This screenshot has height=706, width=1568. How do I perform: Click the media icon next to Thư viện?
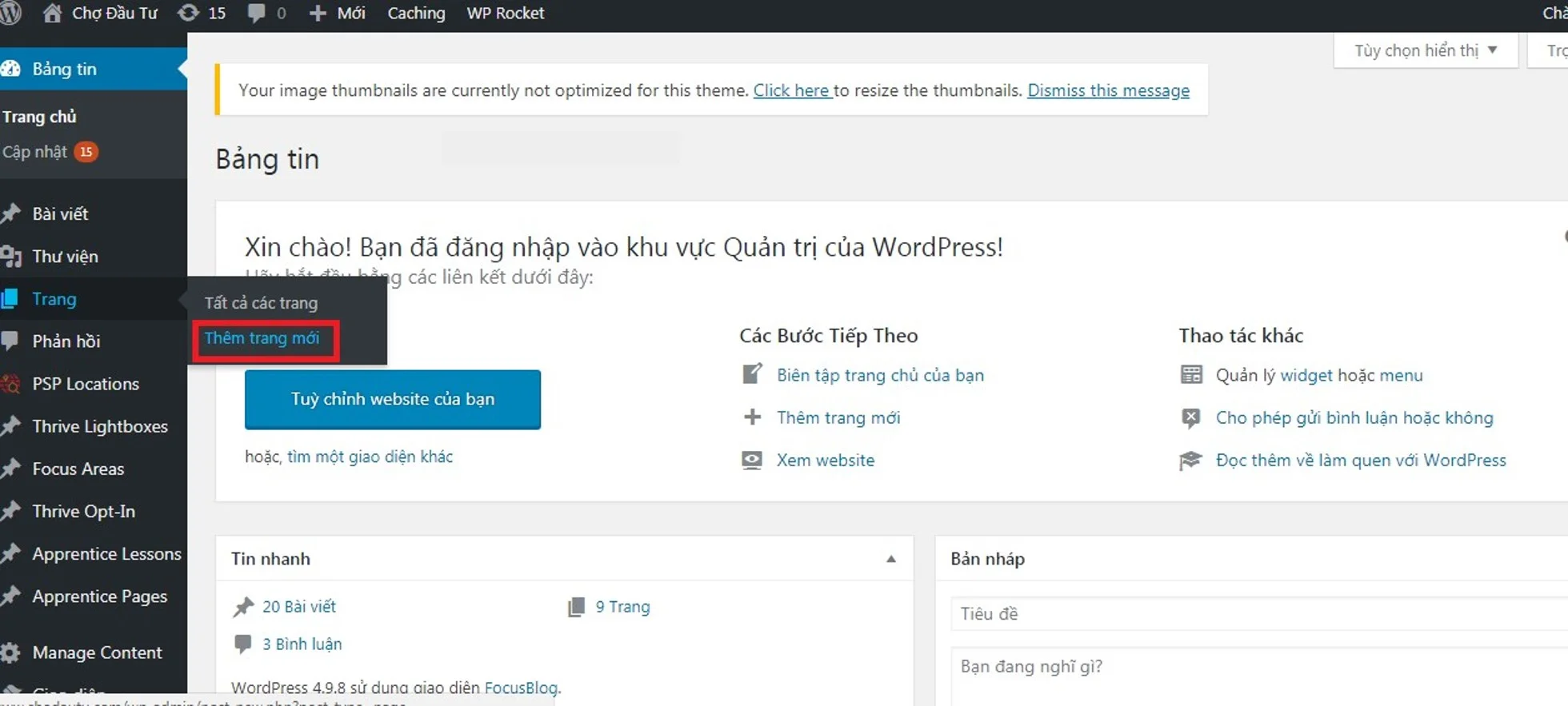click(10, 256)
